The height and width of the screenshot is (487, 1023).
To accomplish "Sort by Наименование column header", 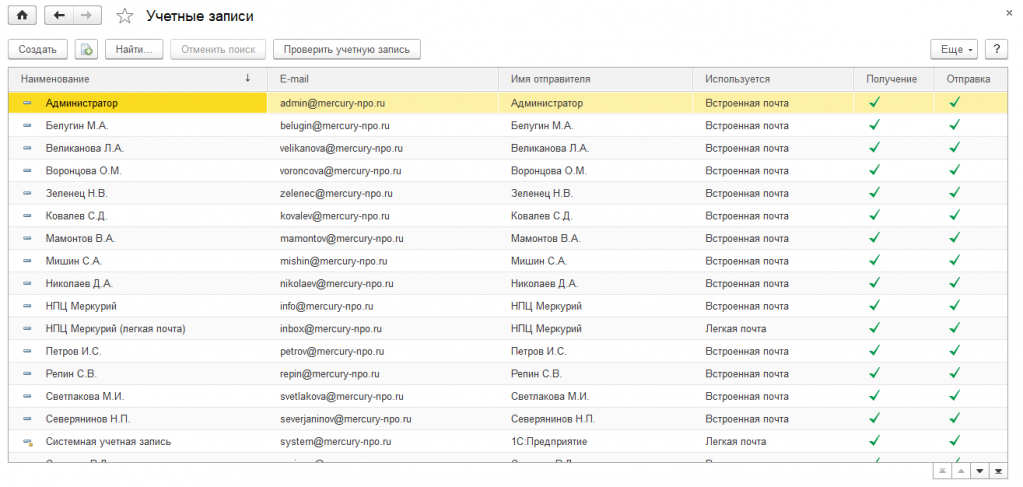I will pos(130,78).
